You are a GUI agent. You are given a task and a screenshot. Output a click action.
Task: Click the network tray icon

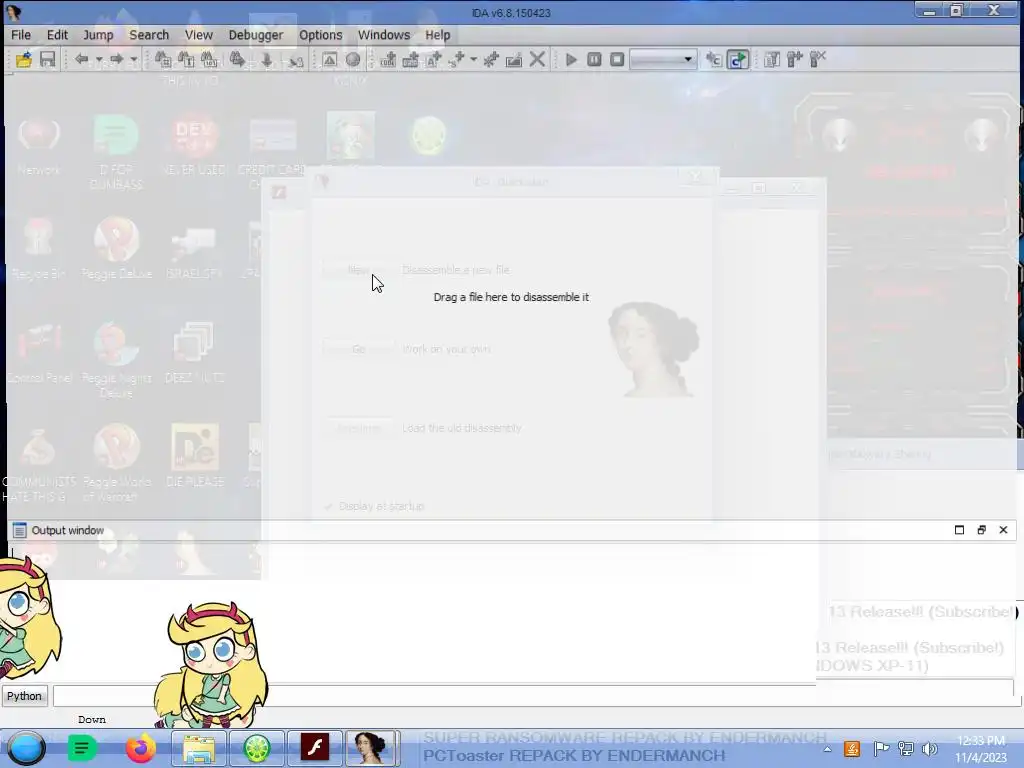pos(905,749)
